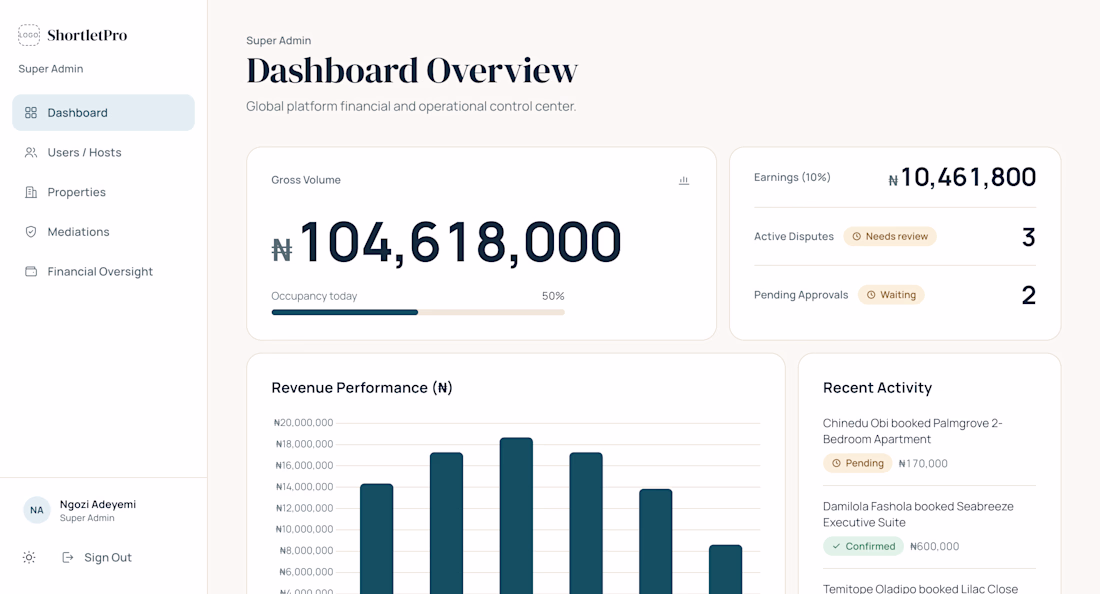Click the Financial Oversight wallet icon

coord(31,271)
